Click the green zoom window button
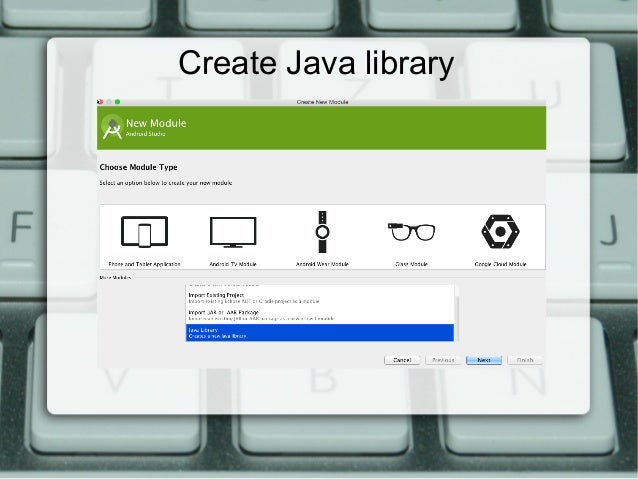This screenshot has height=479, width=638. [118, 102]
